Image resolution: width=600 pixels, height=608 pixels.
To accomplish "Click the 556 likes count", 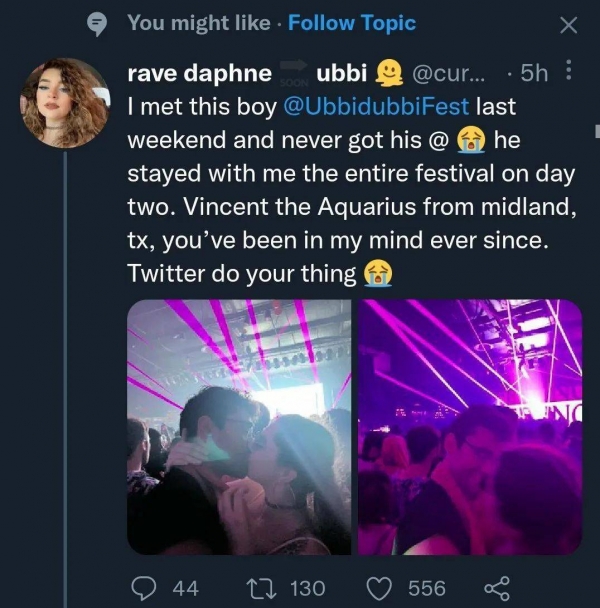I will point(427,588).
